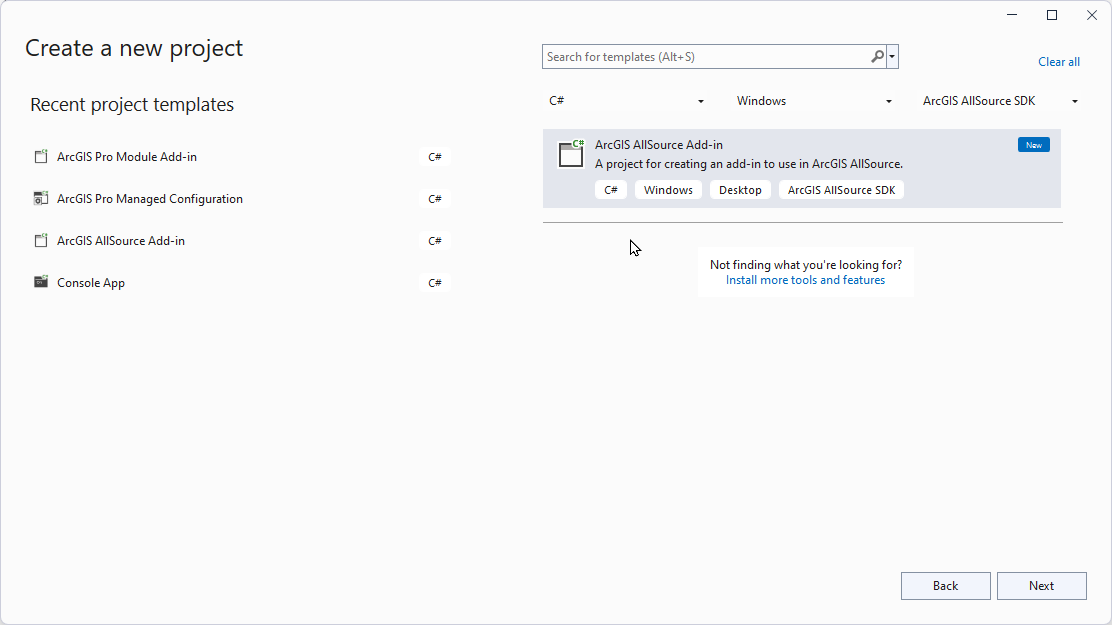The image size is (1112, 625).
Task: Click the Next button
Action: 1041,586
